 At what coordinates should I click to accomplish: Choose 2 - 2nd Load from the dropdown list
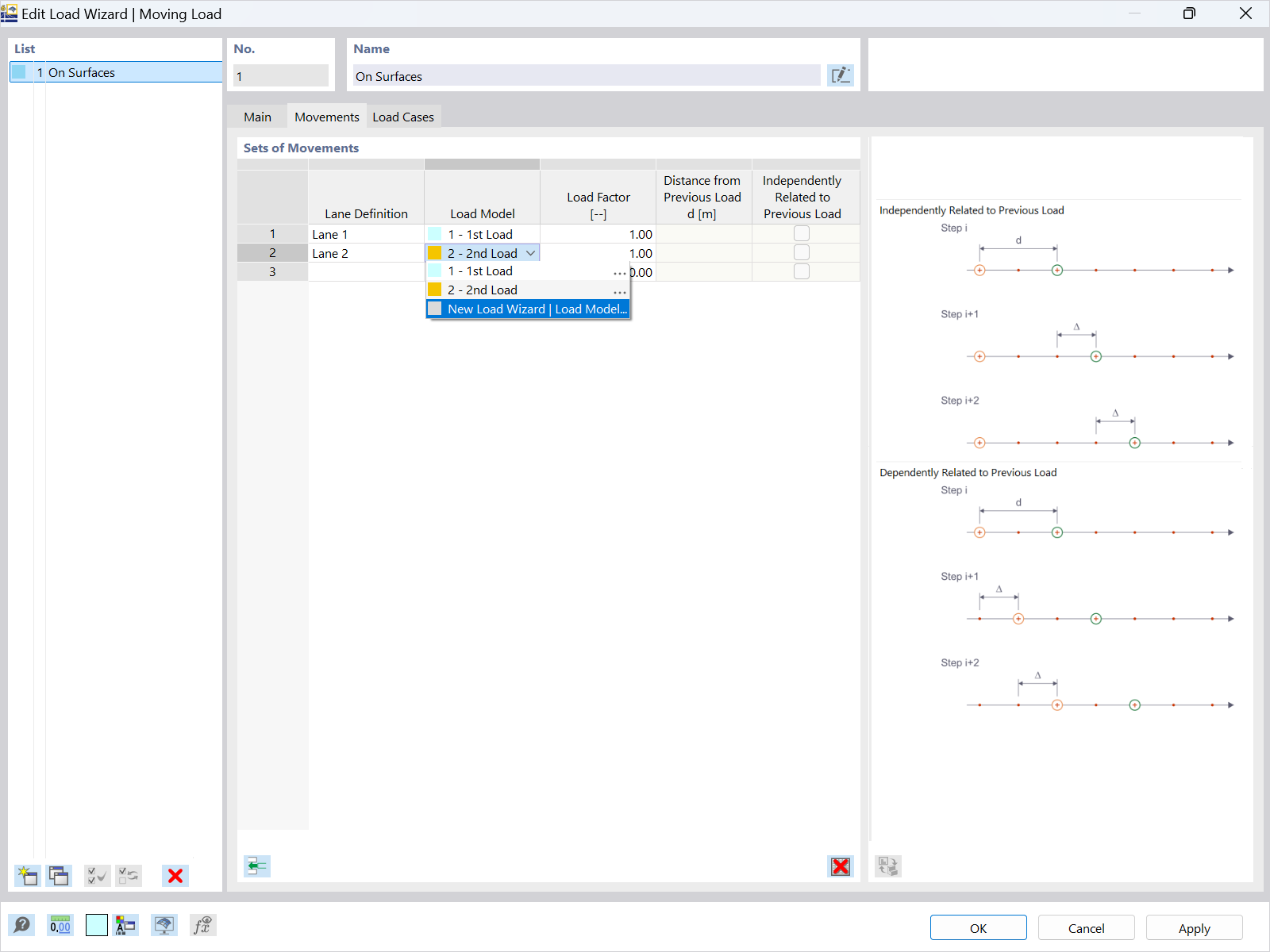(x=529, y=290)
